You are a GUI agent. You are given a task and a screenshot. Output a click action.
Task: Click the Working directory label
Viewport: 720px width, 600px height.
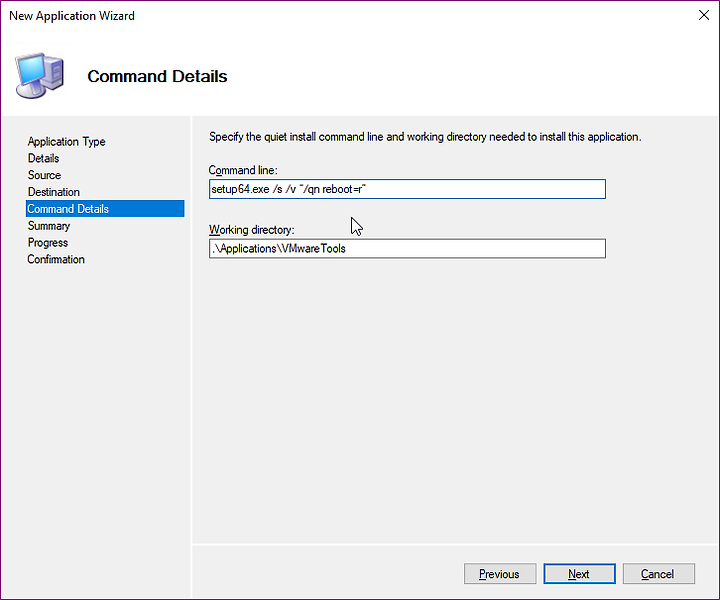pyautogui.click(x=252, y=230)
